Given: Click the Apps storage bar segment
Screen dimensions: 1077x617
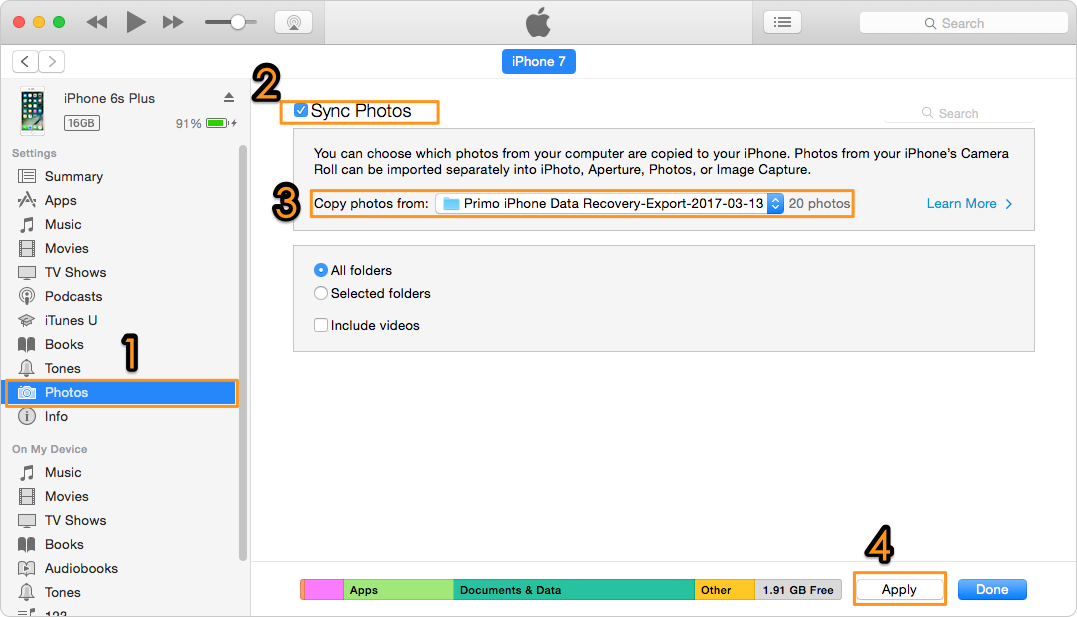Looking at the screenshot, I should [x=398, y=590].
